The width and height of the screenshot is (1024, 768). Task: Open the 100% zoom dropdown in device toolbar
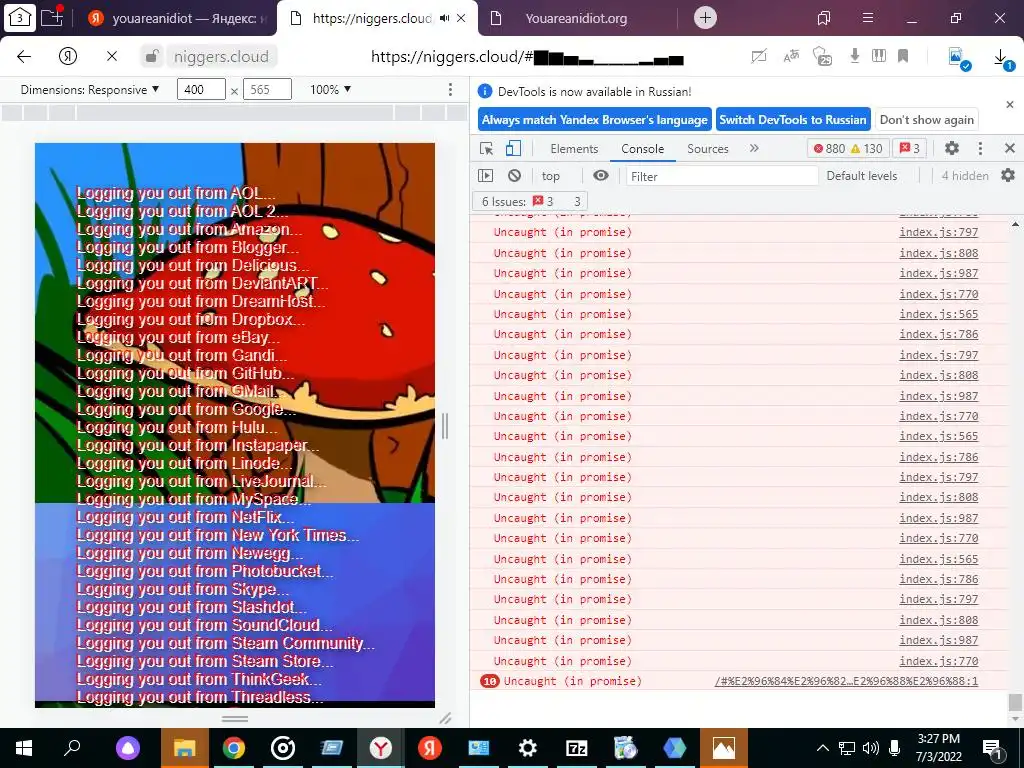click(x=330, y=89)
